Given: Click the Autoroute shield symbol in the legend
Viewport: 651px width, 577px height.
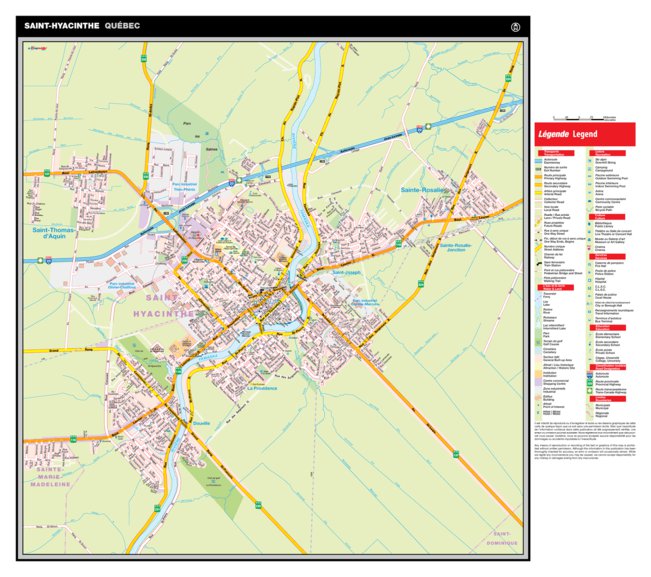Looking at the screenshot, I should pyautogui.click(x=590, y=375).
